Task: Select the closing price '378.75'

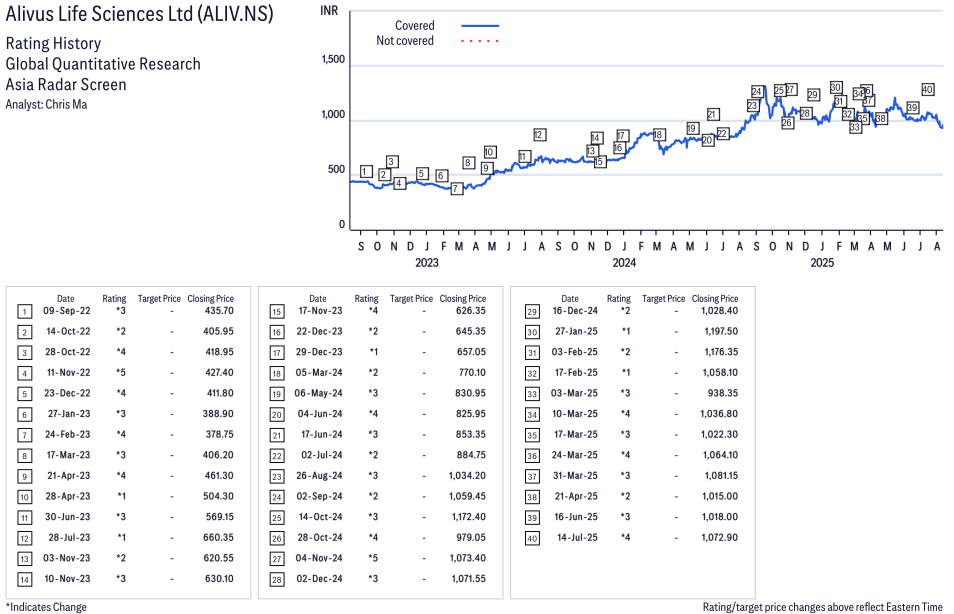Action: pyautogui.click(x=219, y=434)
